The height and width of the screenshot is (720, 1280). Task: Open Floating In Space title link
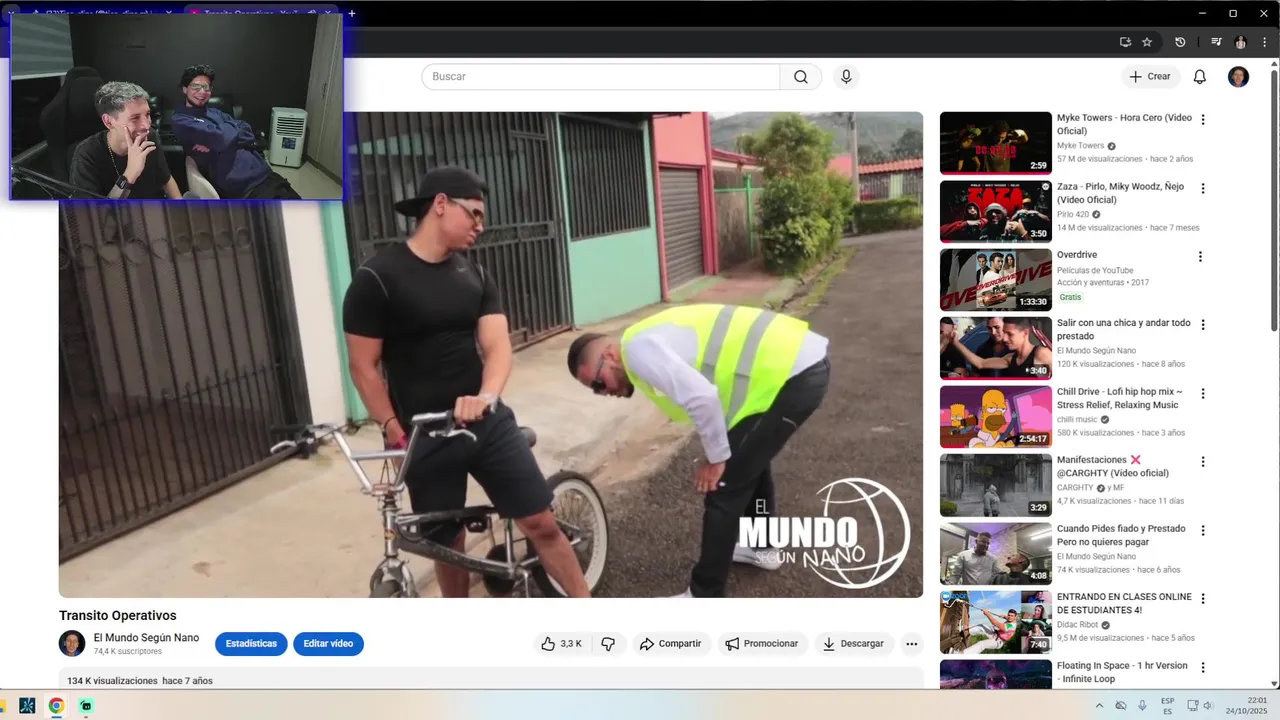1122,672
